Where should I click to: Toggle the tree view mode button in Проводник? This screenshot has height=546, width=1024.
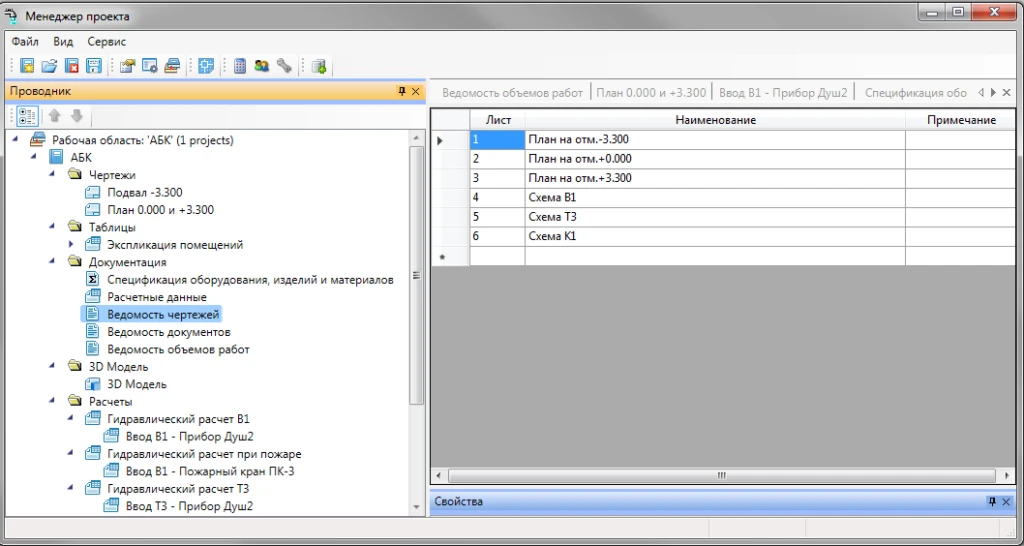(27, 115)
